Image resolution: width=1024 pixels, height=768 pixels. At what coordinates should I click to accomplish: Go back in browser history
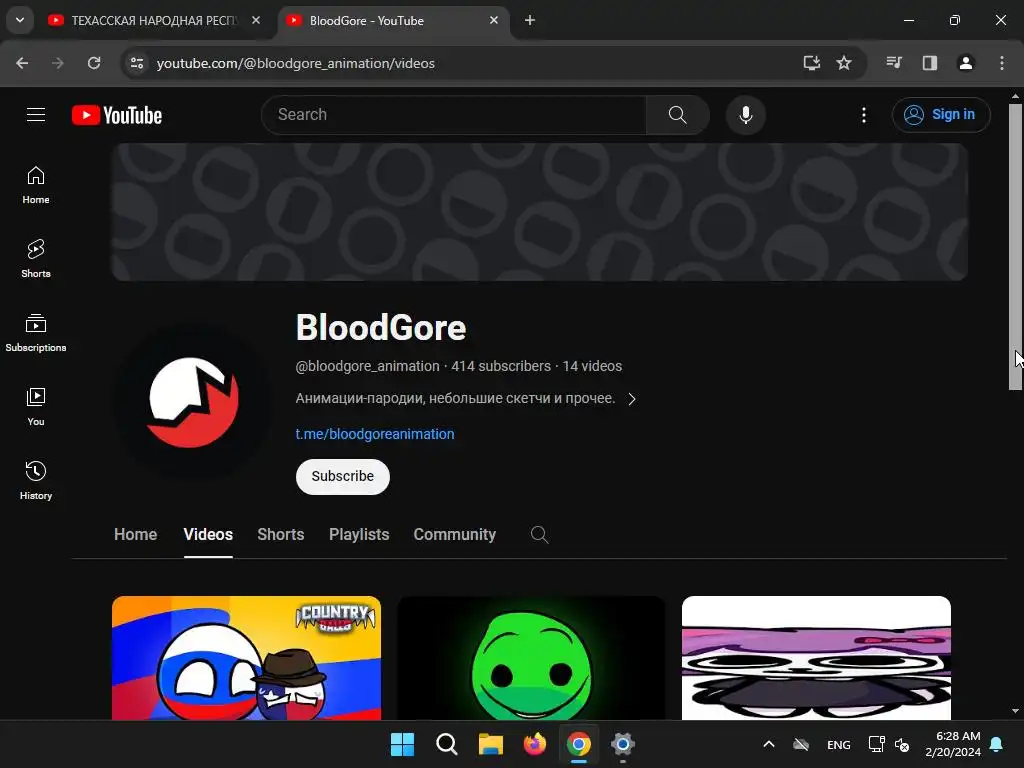(x=22, y=63)
